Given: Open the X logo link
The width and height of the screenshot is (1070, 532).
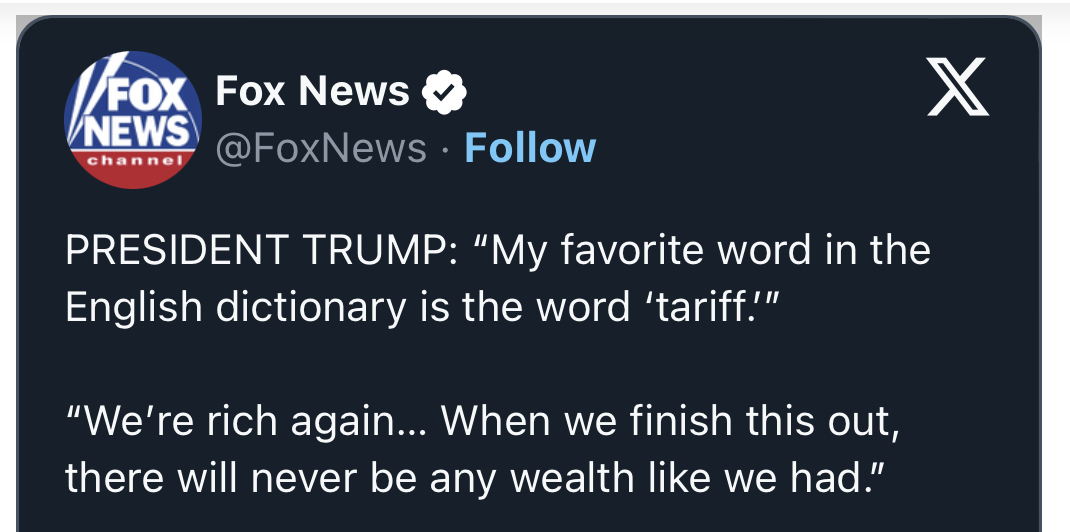Looking at the screenshot, I should point(957,88).
